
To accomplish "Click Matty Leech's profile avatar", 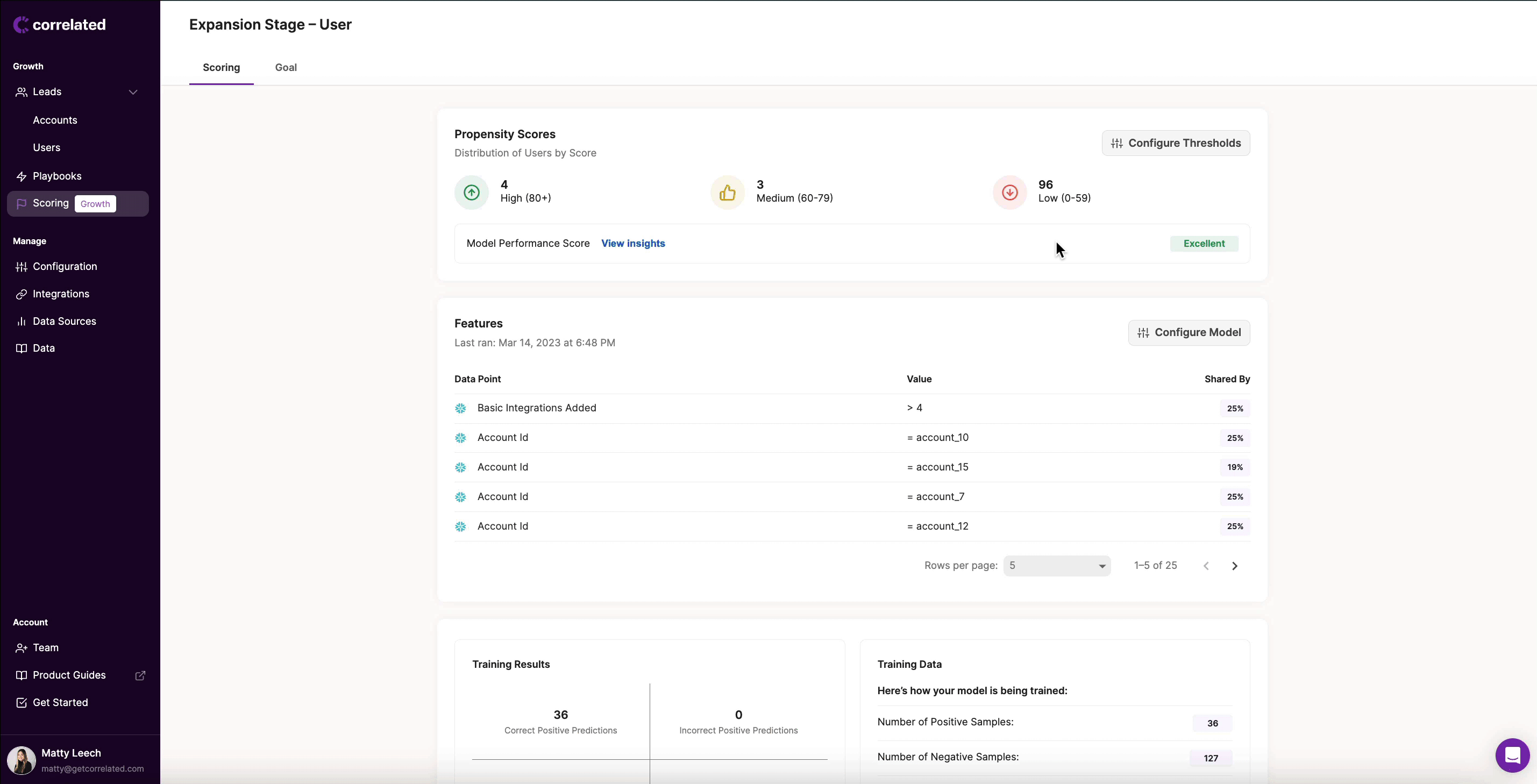I will click(x=22, y=761).
